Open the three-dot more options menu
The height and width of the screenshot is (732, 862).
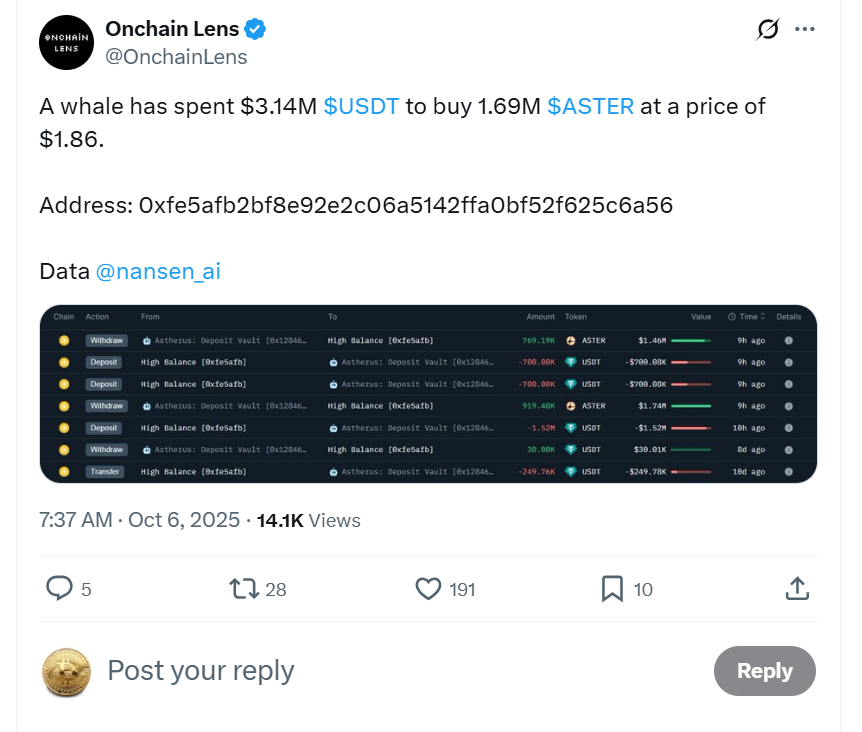pyautogui.click(x=805, y=30)
